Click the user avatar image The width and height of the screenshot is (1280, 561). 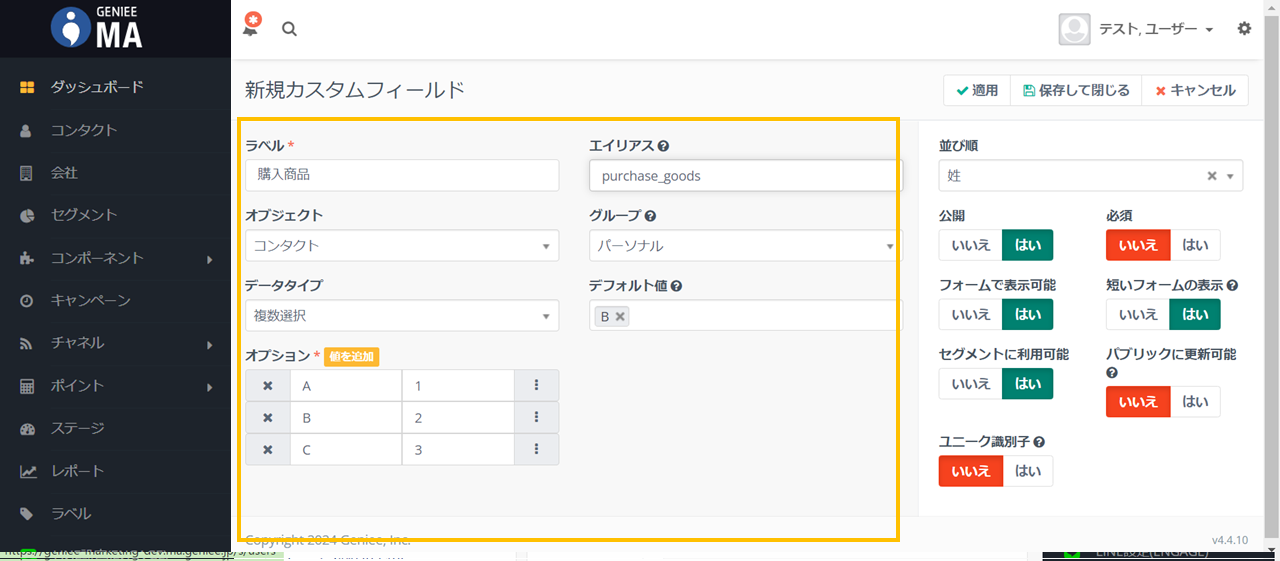1074,29
